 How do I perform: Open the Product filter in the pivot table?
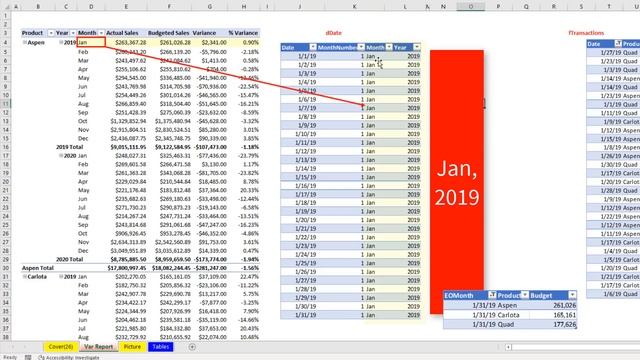[51, 33]
